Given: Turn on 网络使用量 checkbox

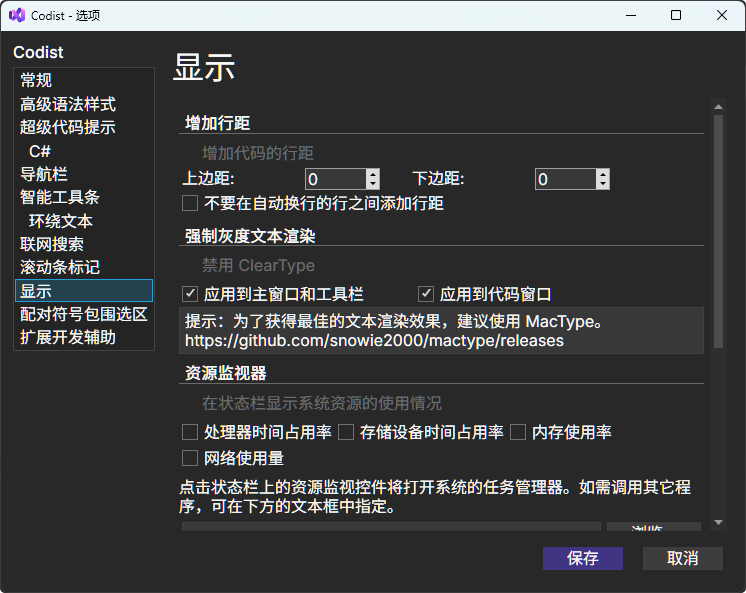Looking at the screenshot, I should tap(190, 458).
